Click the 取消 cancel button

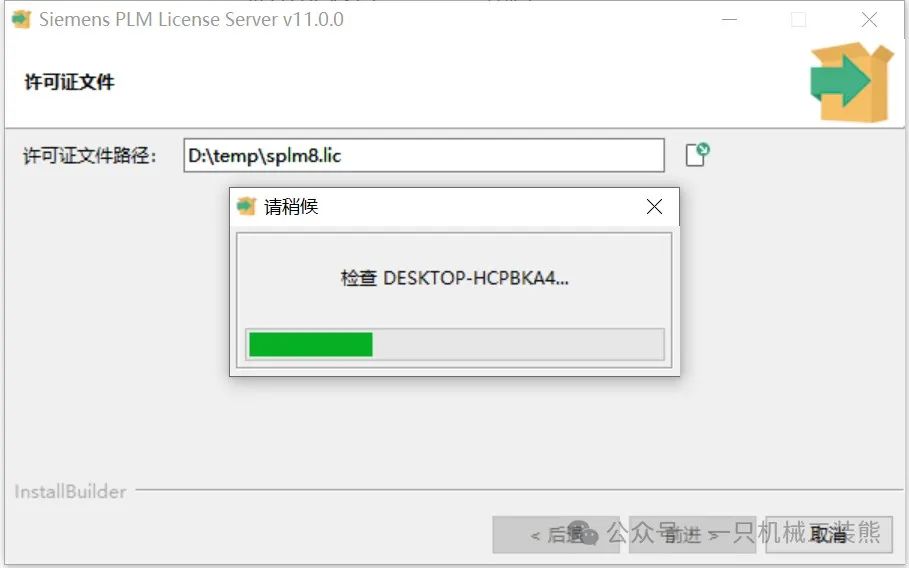tap(828, 534)
